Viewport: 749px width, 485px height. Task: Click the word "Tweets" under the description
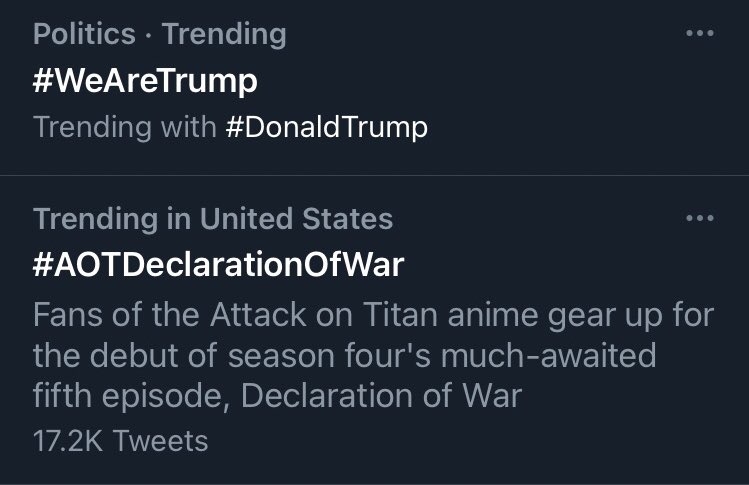click(x=163, y=440)
